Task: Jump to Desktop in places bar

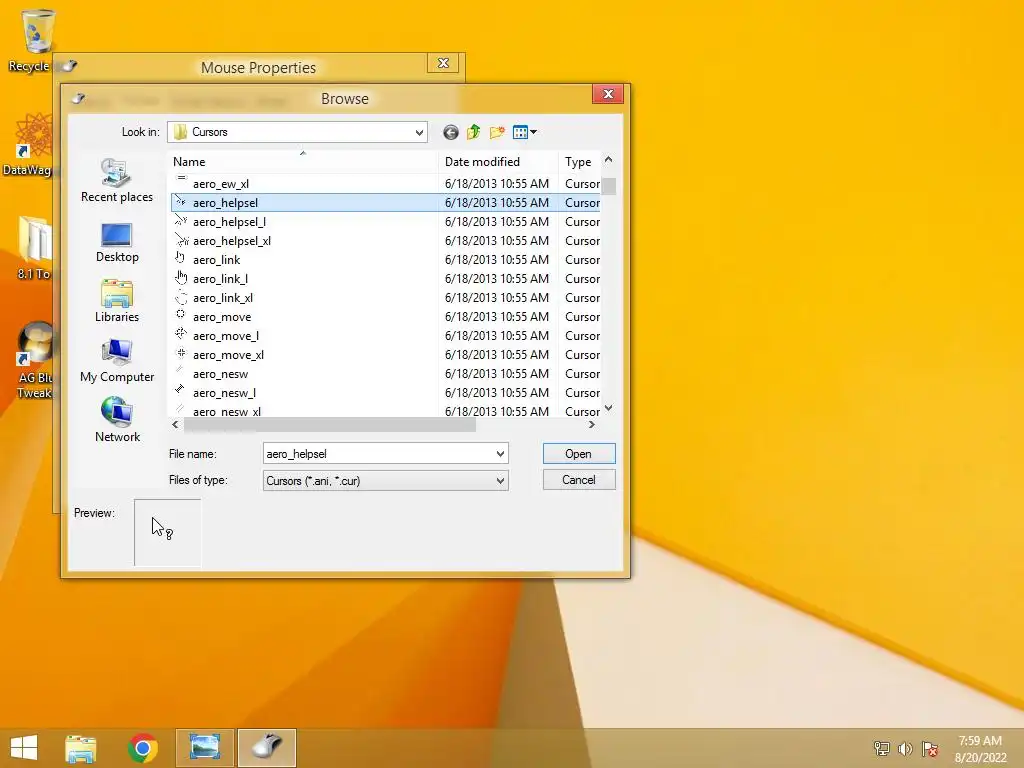Action: click(117, 242)
